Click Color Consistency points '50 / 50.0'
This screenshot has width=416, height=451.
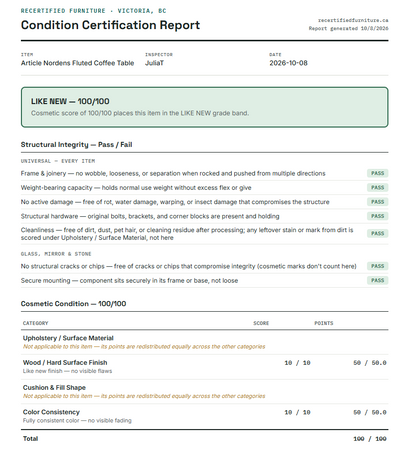click(370, 413)
